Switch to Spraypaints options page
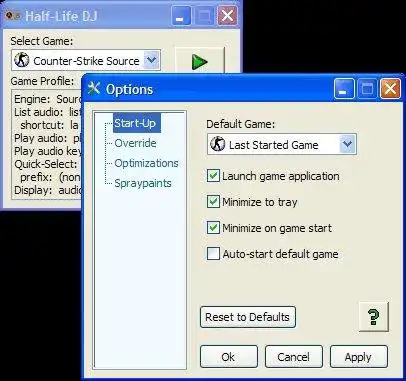 pos(143,183)
